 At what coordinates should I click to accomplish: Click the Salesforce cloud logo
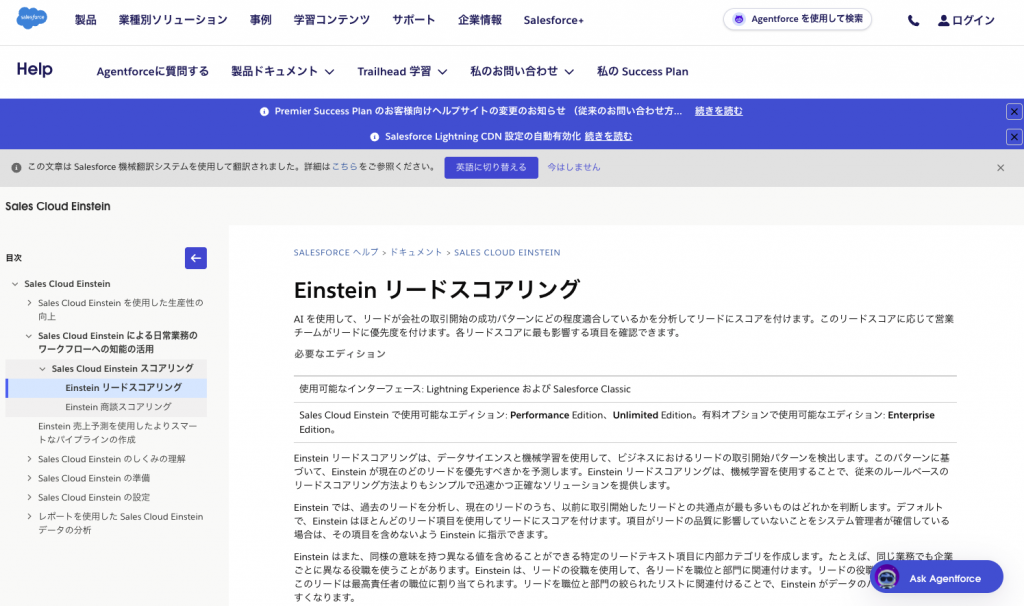coord(32,19)
